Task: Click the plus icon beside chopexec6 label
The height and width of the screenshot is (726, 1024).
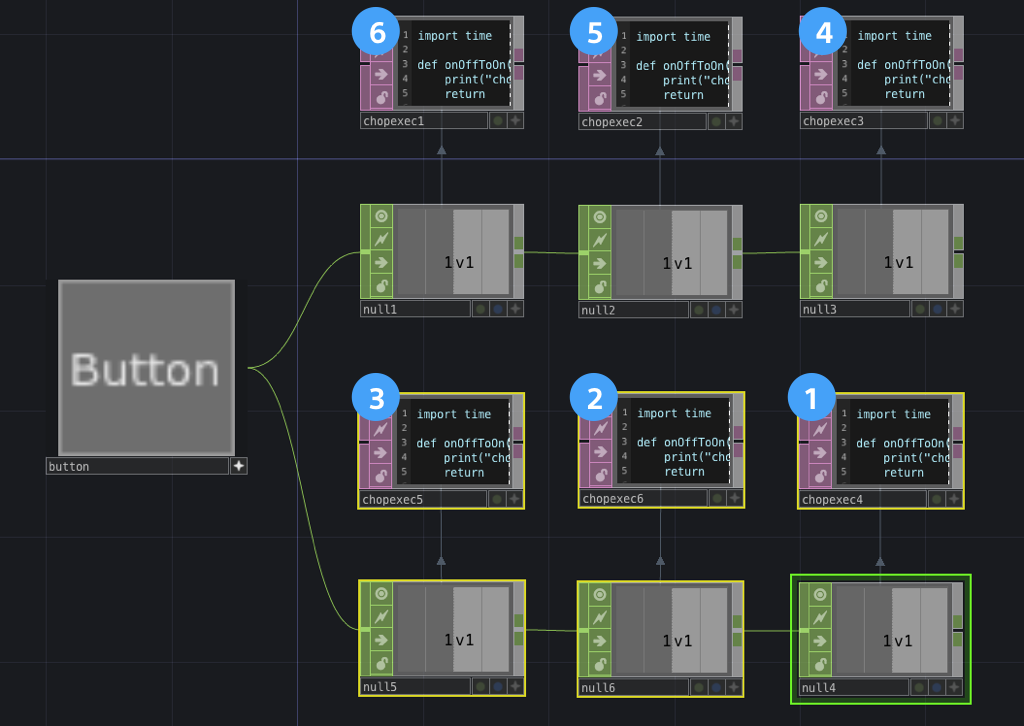Action: point(735,499)
